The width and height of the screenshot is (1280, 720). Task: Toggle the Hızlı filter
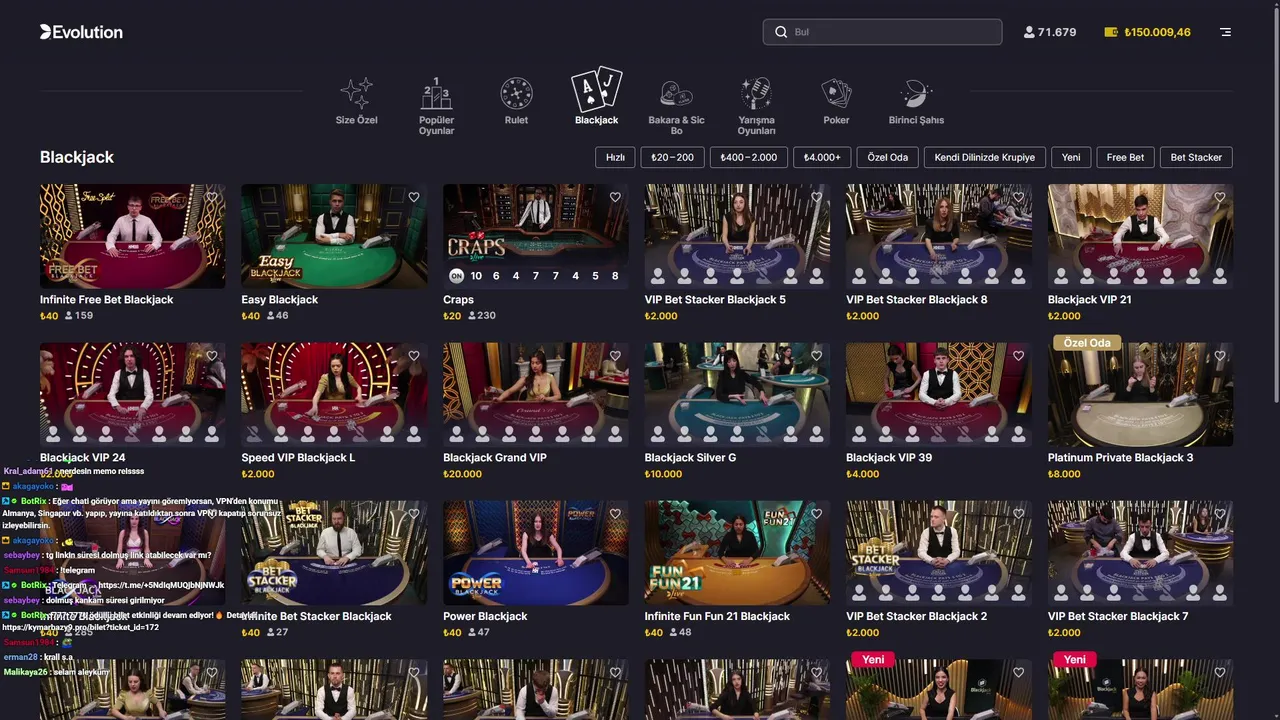click(615, 157)
